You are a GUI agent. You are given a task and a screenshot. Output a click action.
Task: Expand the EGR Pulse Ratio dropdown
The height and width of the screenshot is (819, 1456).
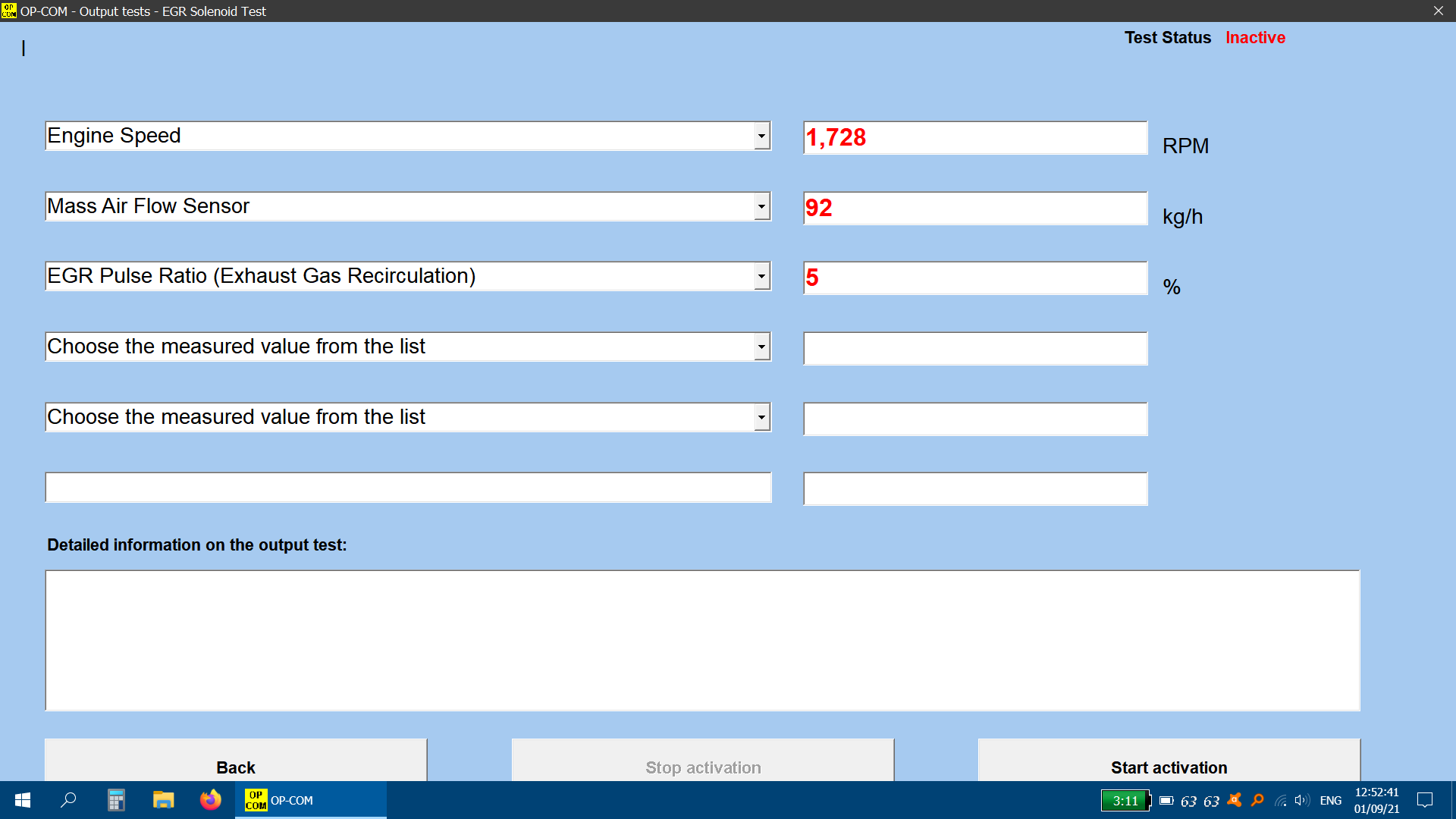761,277
